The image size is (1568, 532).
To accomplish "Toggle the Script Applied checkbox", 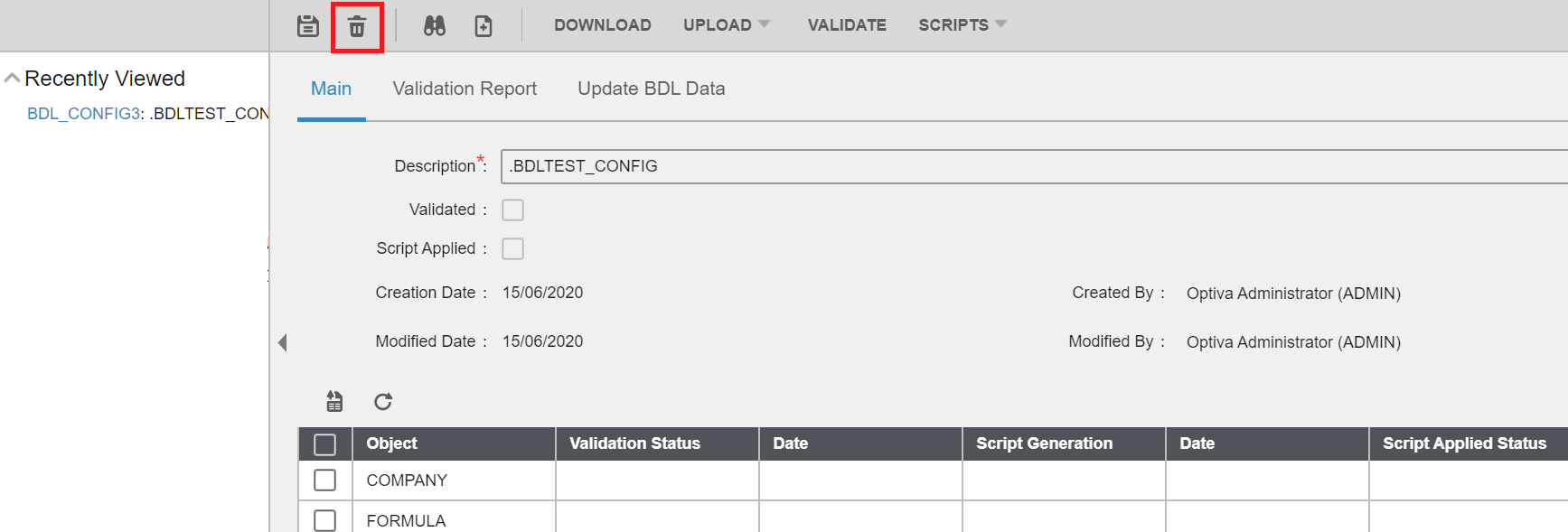I will point(512,248).
